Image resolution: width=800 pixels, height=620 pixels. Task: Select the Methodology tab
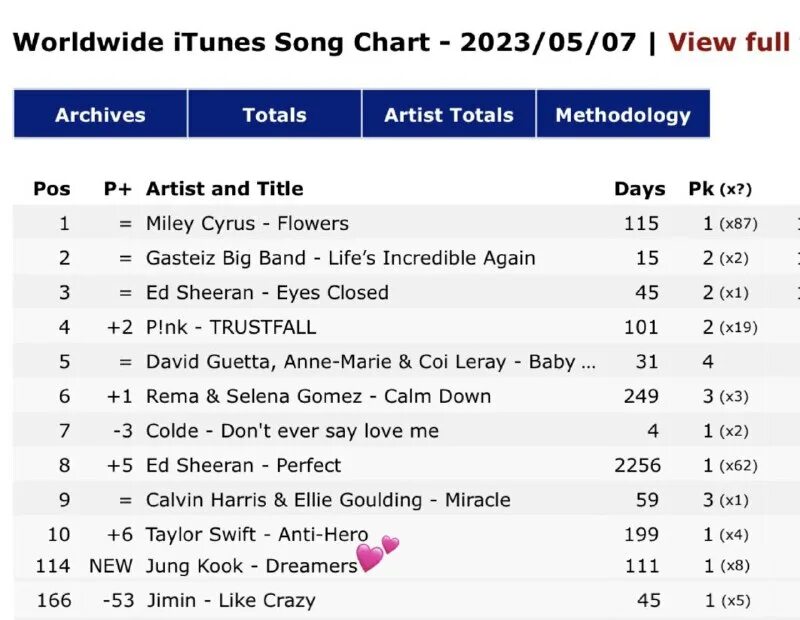[623, 115]
